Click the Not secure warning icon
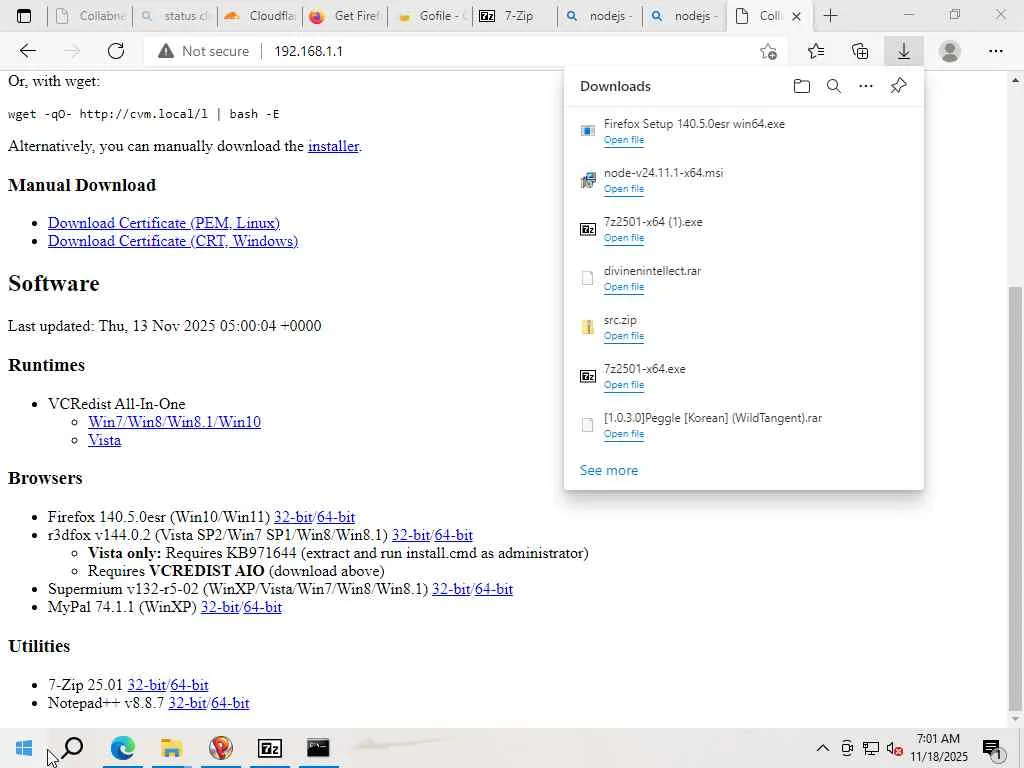This screenshot has height=768, width=1024. [166, 51]
